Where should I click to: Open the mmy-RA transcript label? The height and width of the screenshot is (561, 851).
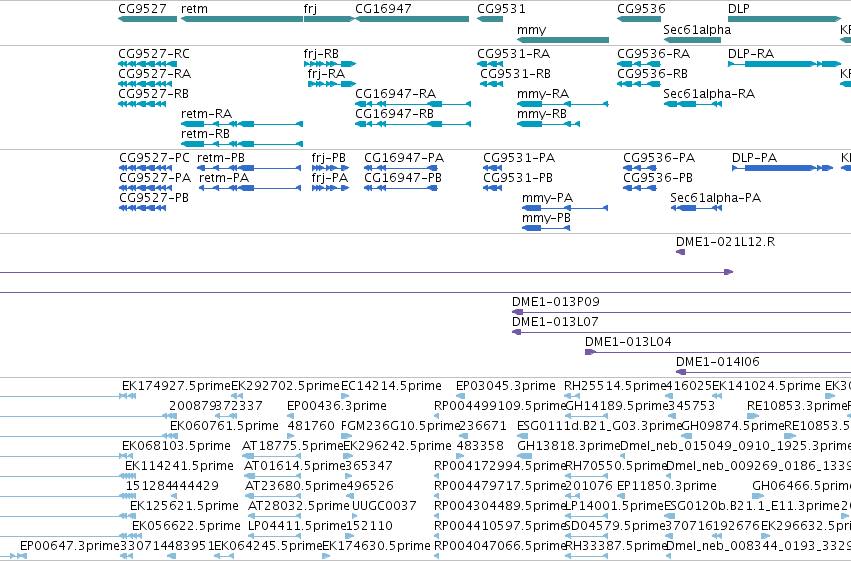pos(543,94)
